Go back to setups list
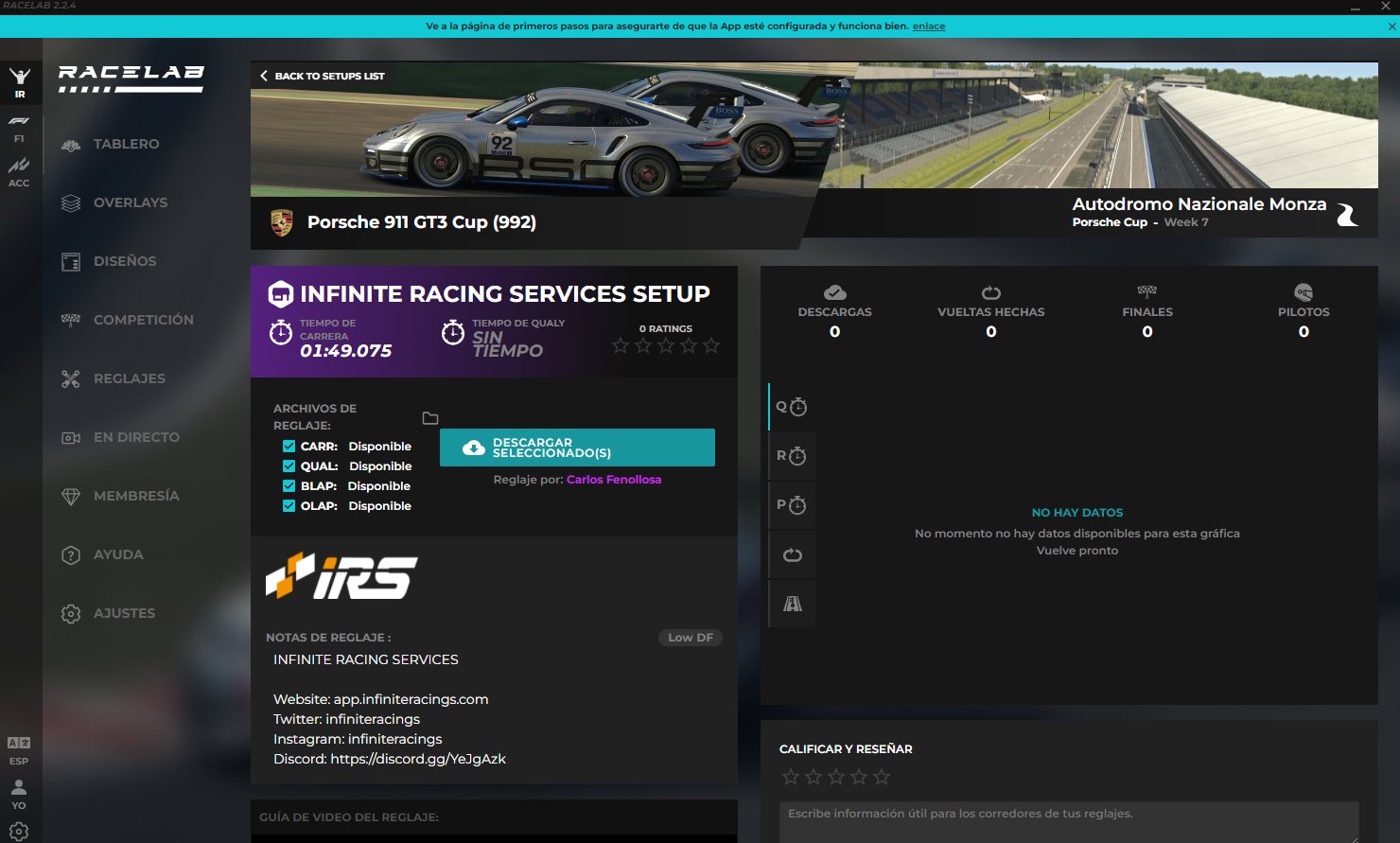 coord(322,76)
